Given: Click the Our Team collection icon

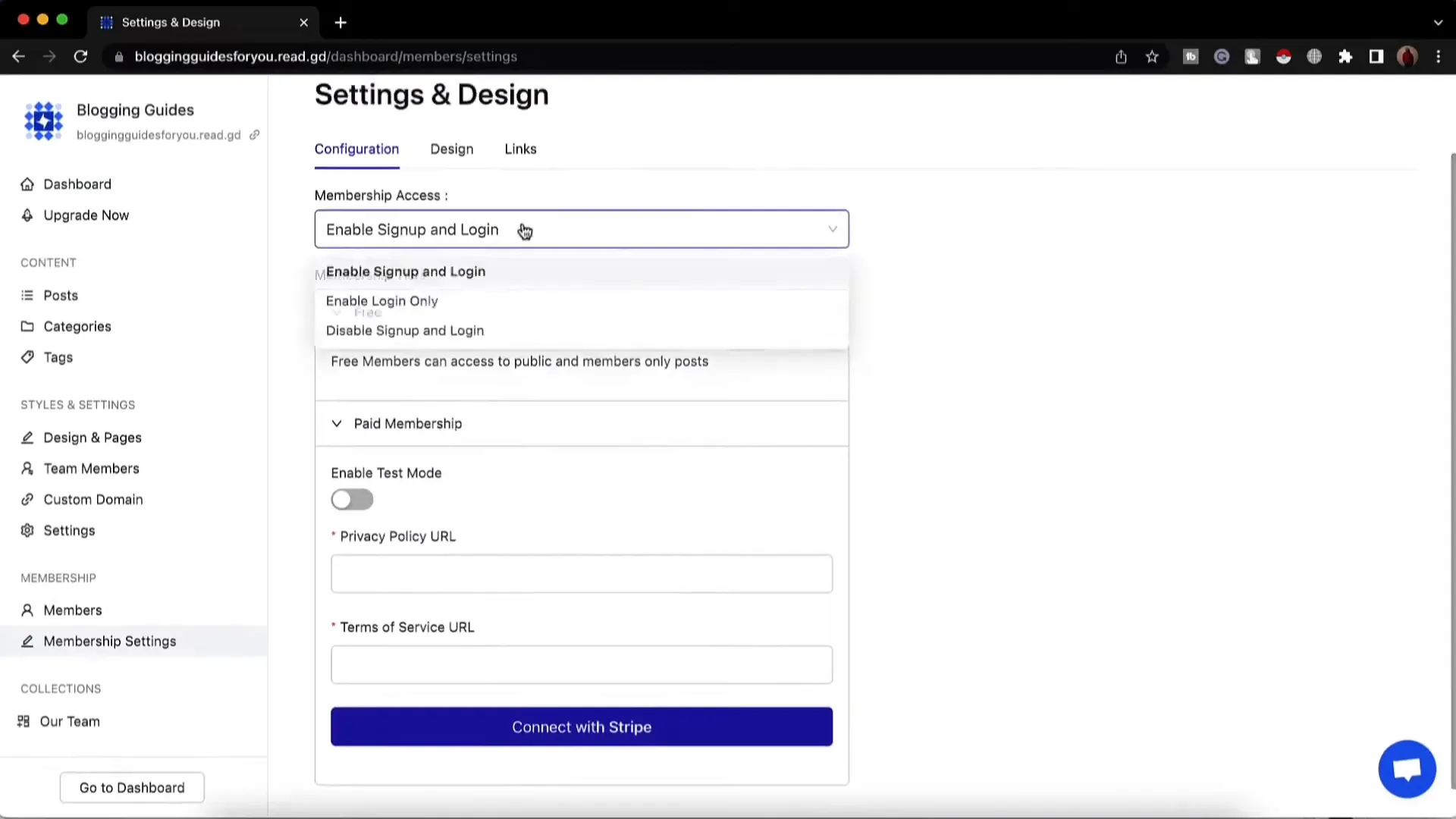Looking at the screenshot, I should [x=24, y=721].
